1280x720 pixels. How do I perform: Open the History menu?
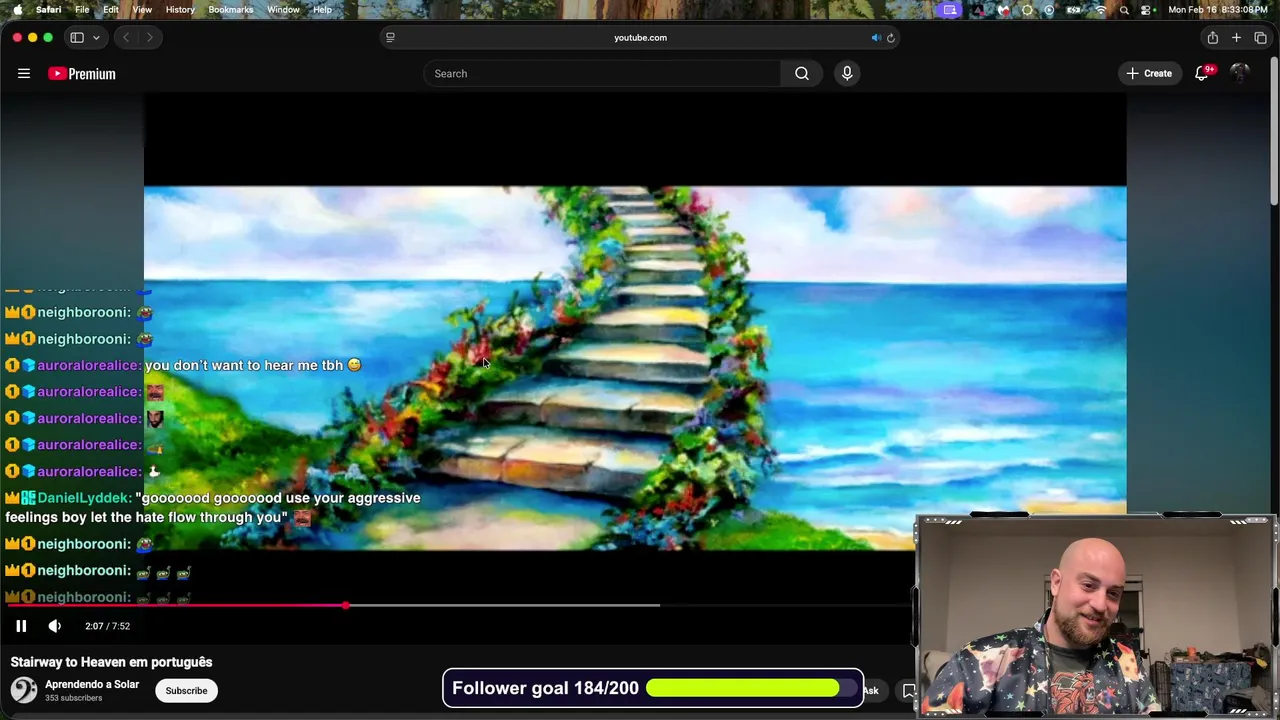180,10
